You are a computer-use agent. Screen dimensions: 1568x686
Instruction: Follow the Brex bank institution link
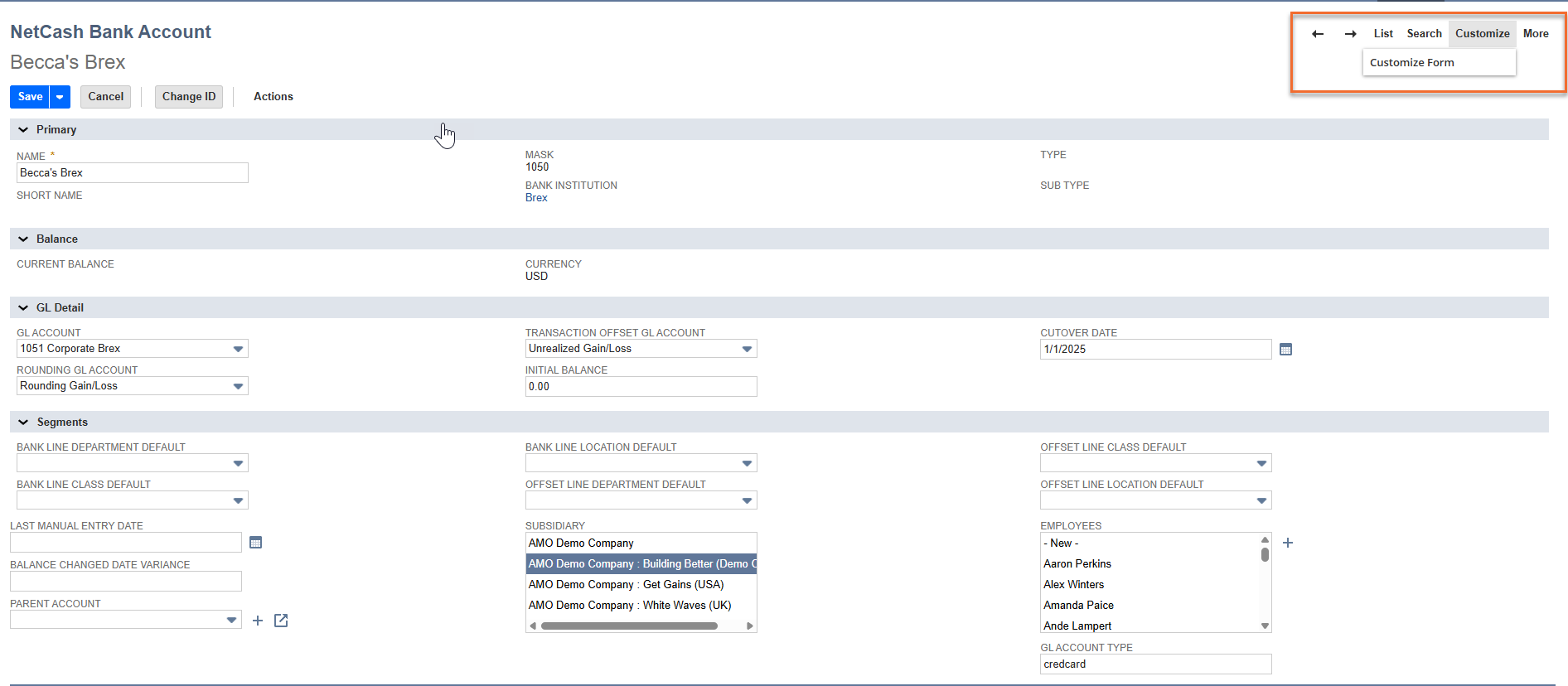pos(536,198)
